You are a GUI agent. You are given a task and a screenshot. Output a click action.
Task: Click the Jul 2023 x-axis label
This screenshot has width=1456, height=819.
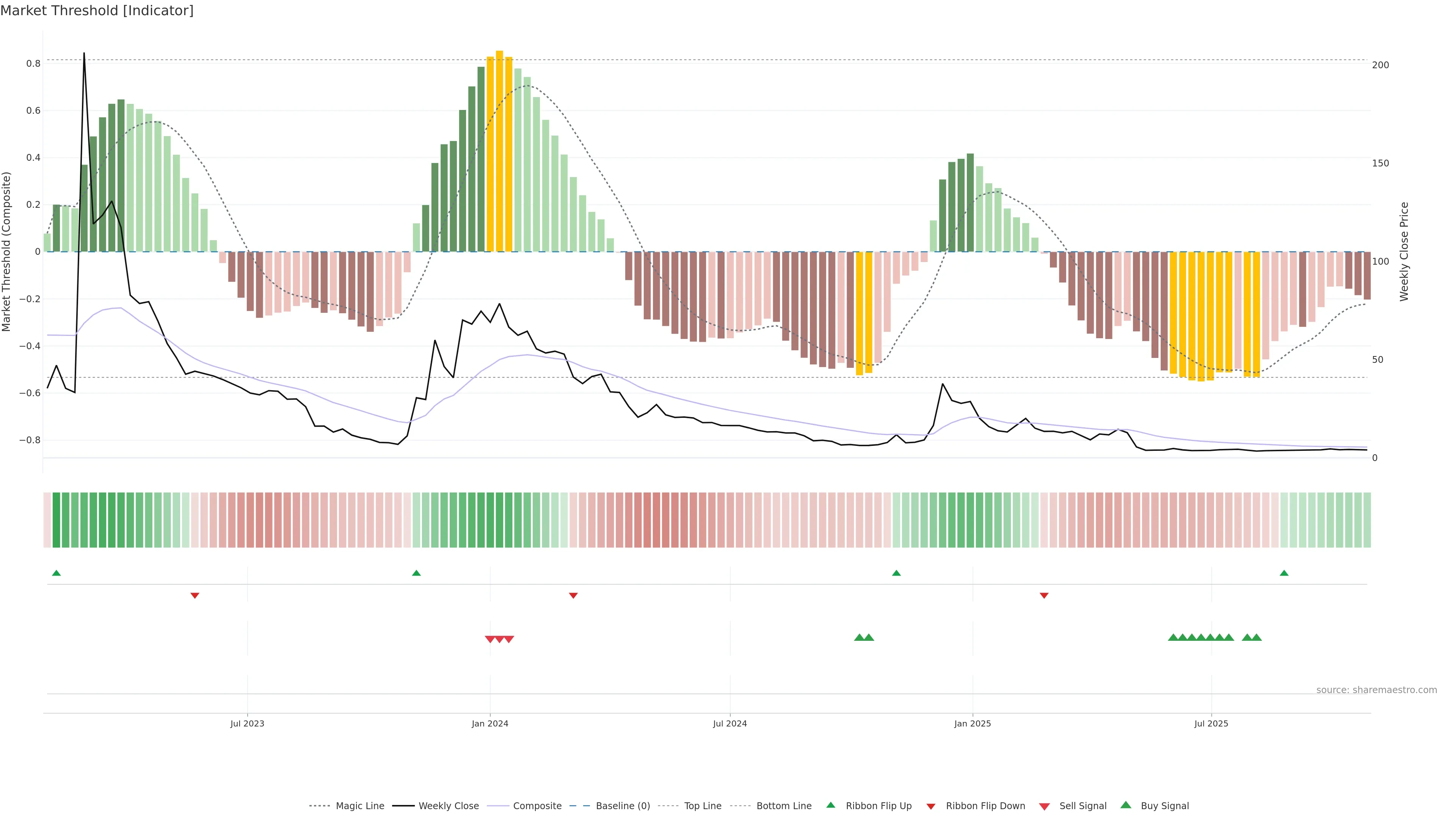(x=247, y=723)
